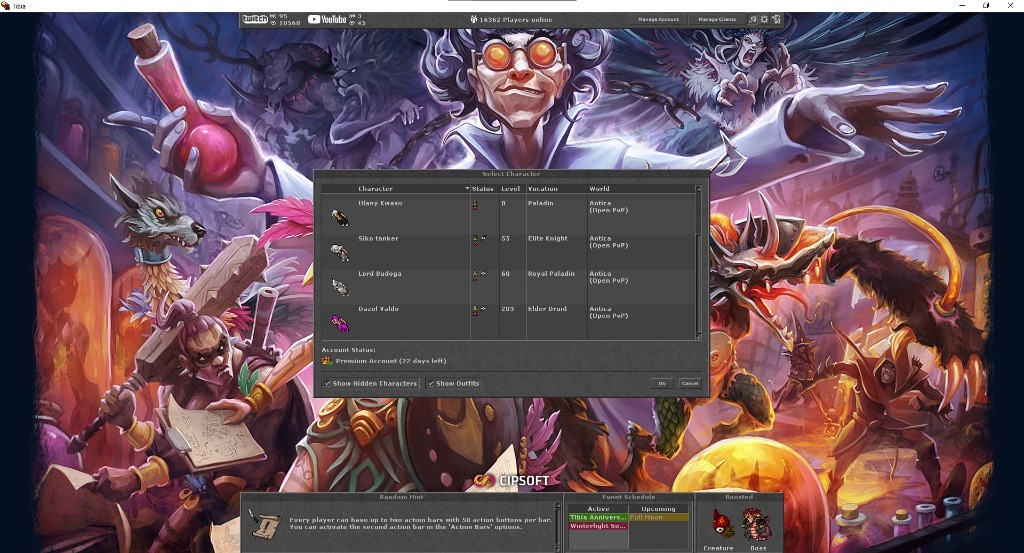Click the boosted boss icon
The image size is (1024, 553).
click(x=755, y=523)
